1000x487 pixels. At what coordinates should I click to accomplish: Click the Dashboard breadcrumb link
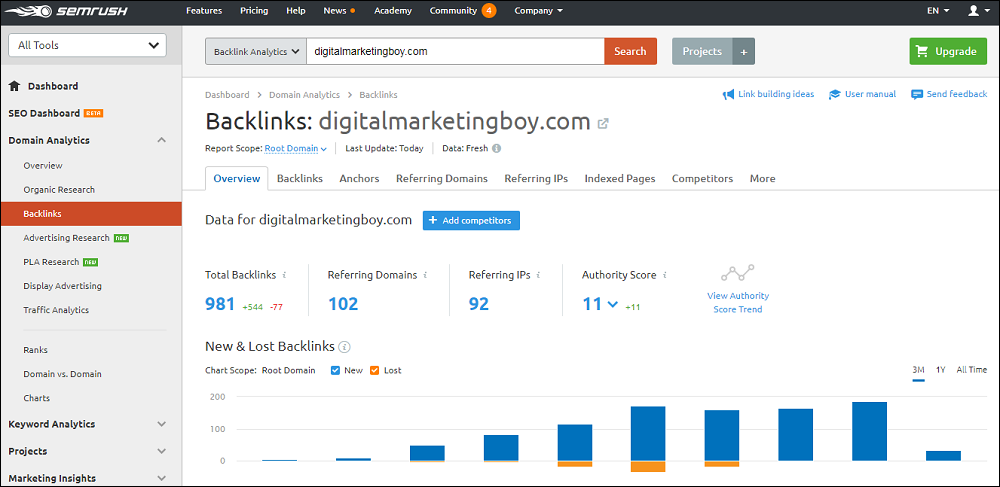tap(227, 95)
